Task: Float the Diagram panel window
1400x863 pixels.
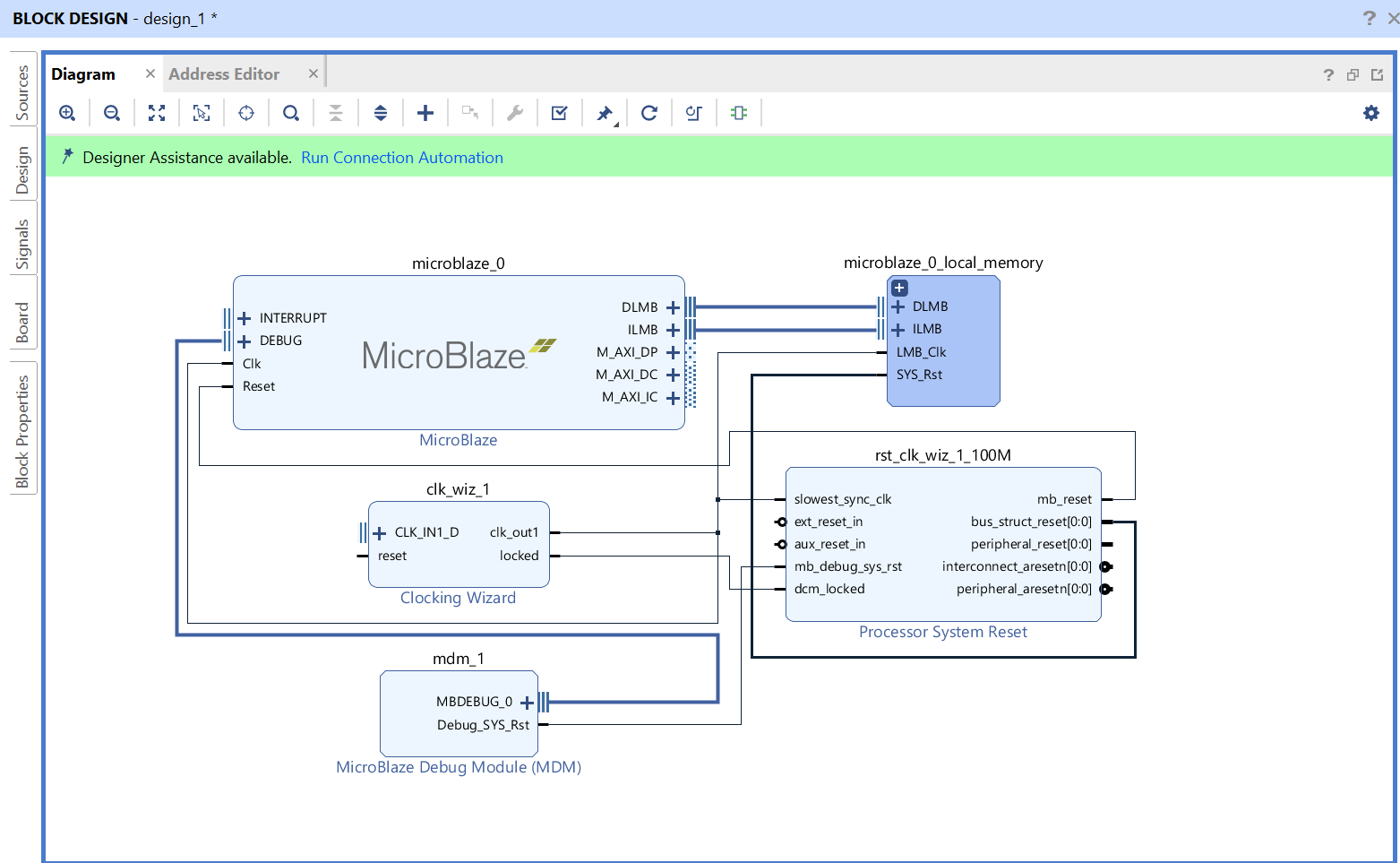Action: click(x=1353, y=74)
